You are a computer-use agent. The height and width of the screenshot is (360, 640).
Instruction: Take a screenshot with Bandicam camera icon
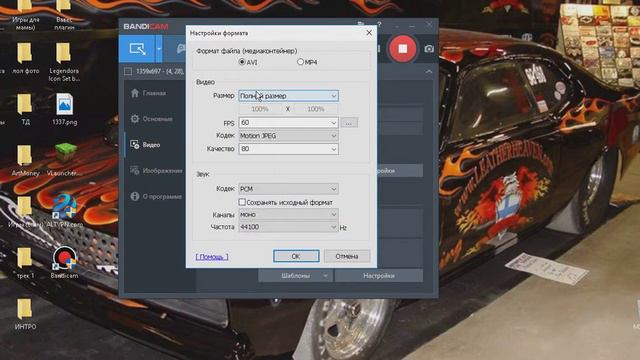tap(429, 49)
